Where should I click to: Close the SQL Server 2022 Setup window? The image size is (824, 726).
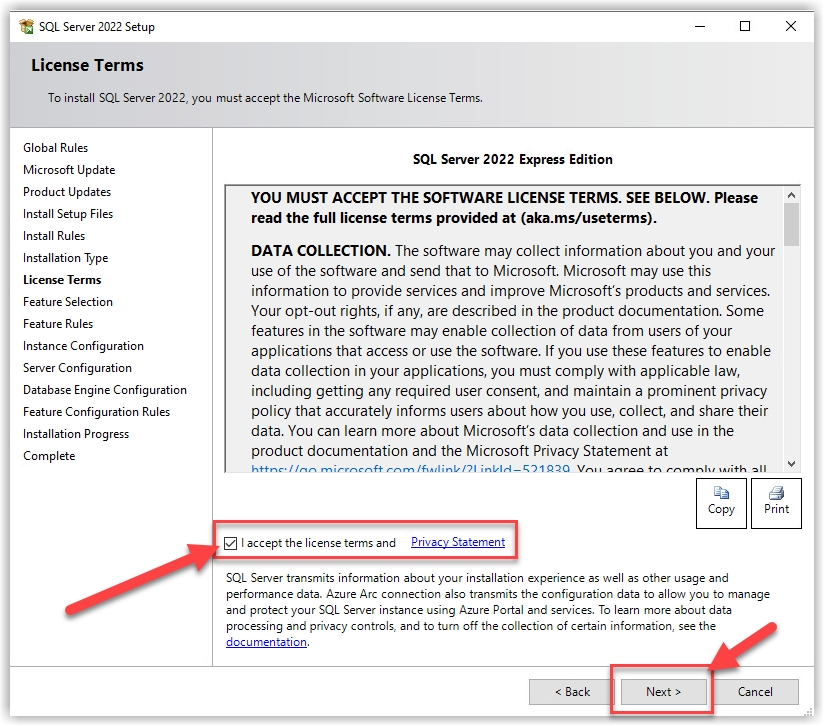coord(790,26)
